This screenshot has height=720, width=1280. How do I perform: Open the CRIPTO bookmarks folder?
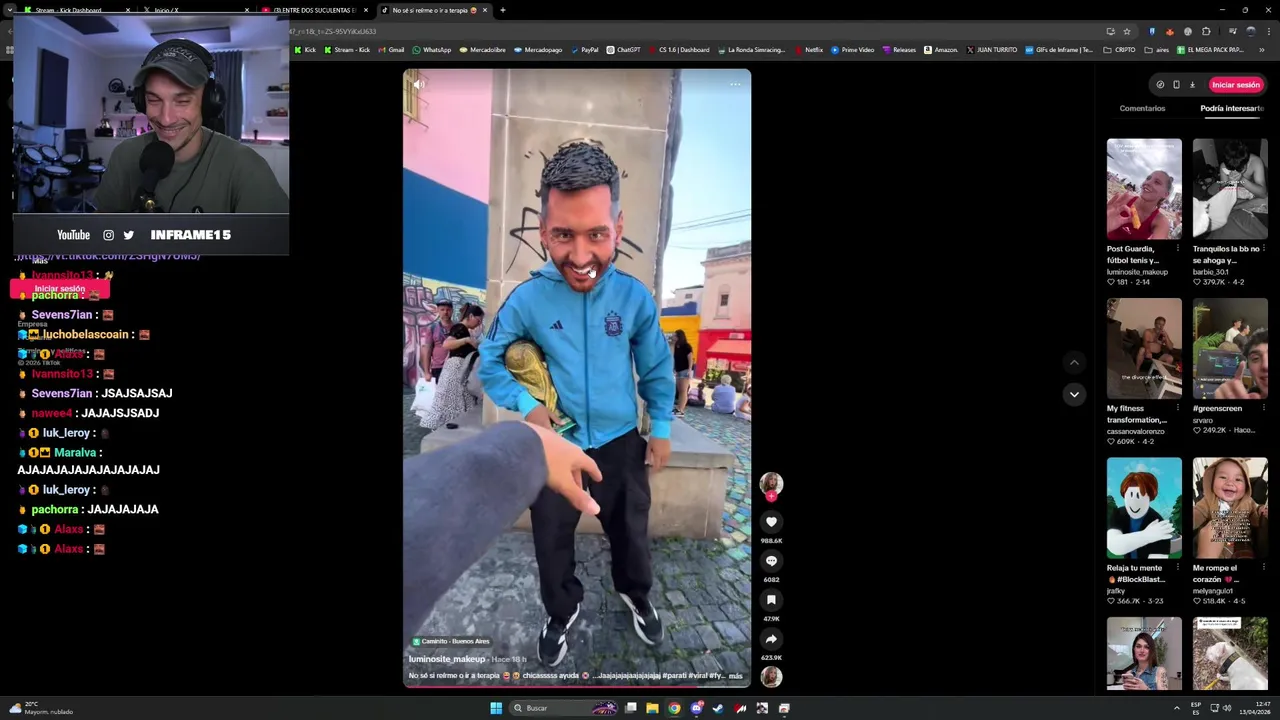1119,50
